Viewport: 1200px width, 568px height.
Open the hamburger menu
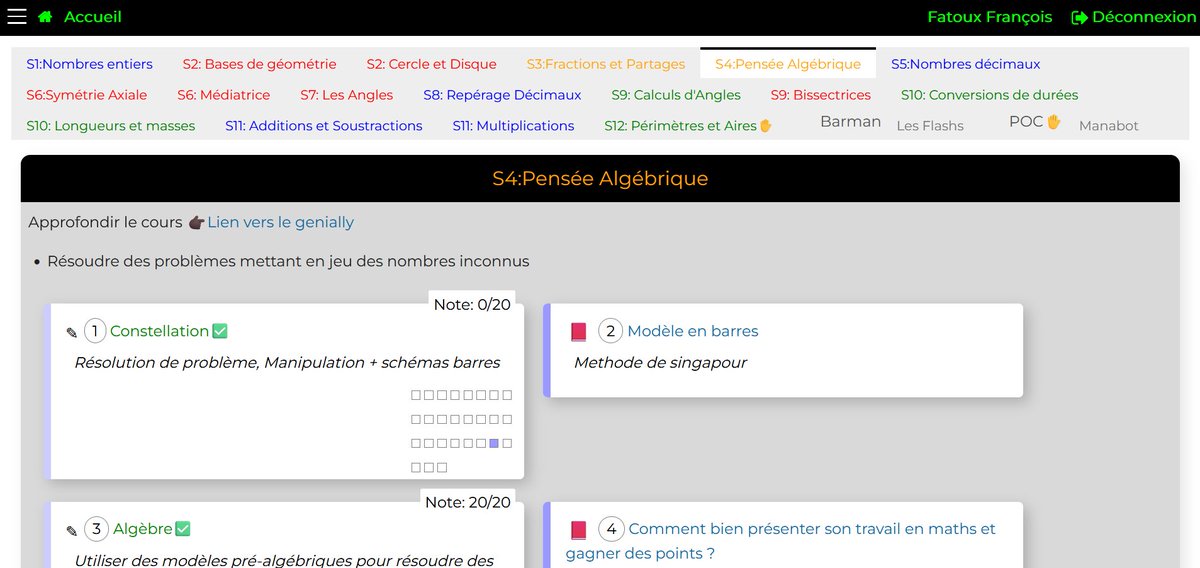(x=17, y=16)
